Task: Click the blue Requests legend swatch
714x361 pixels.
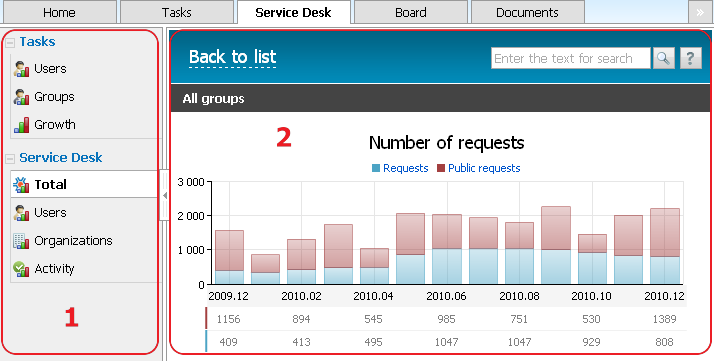Action: [376, 168]
